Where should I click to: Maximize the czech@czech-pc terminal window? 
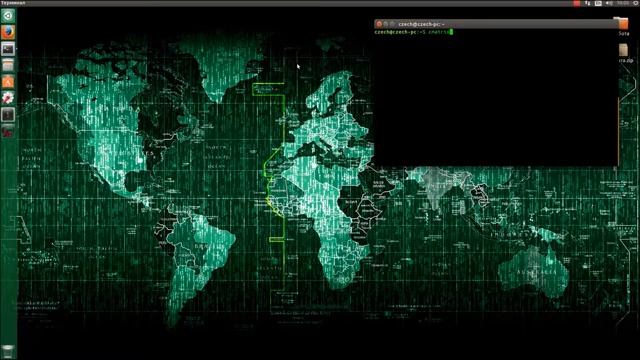click(392, 24)
